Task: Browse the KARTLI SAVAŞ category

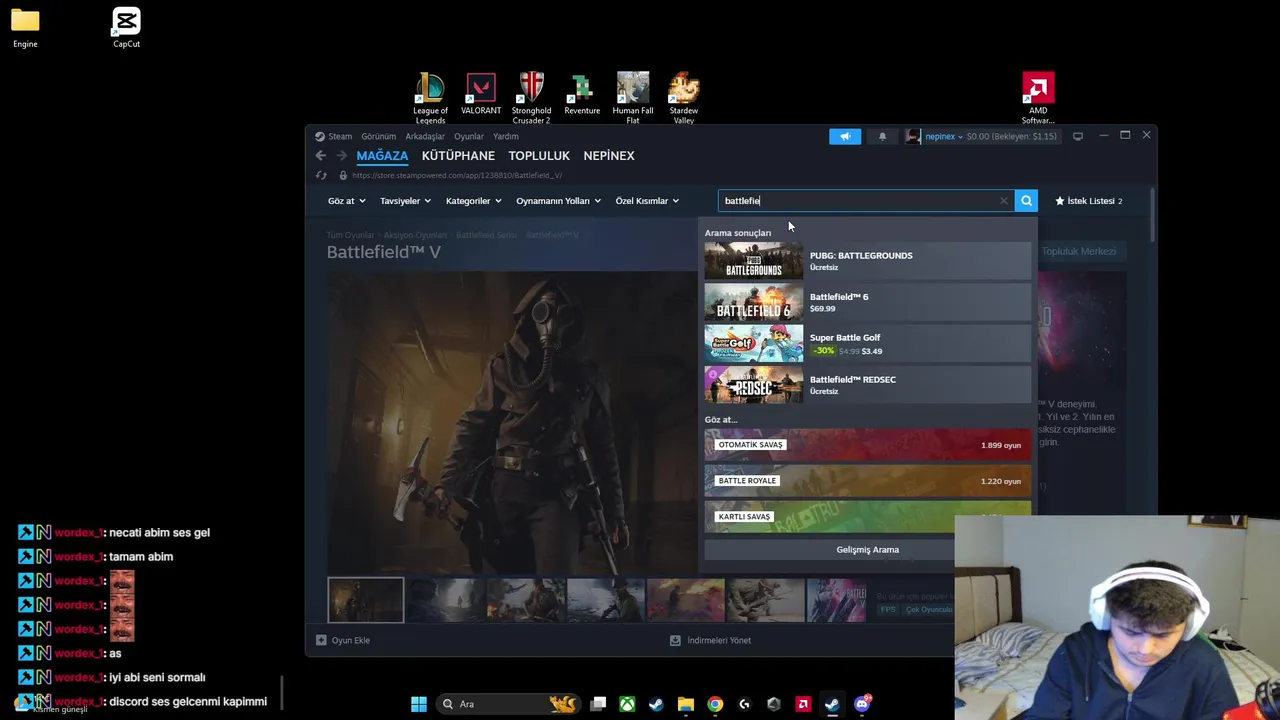Action: click(x=867, y=517)
